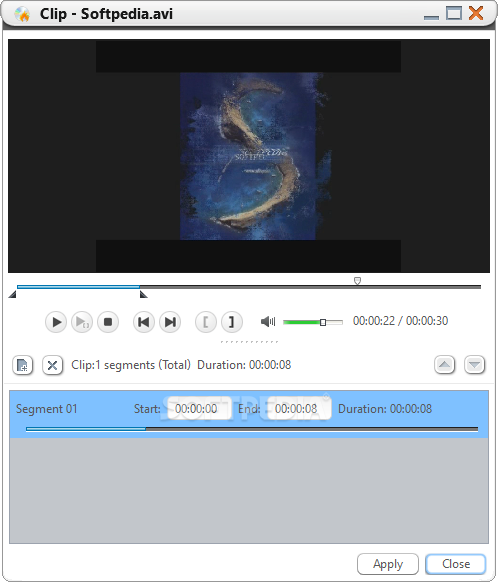The image size is (498, 582).
Task: Add a new segment with the page icon
Action: click(x=23, y=365)
